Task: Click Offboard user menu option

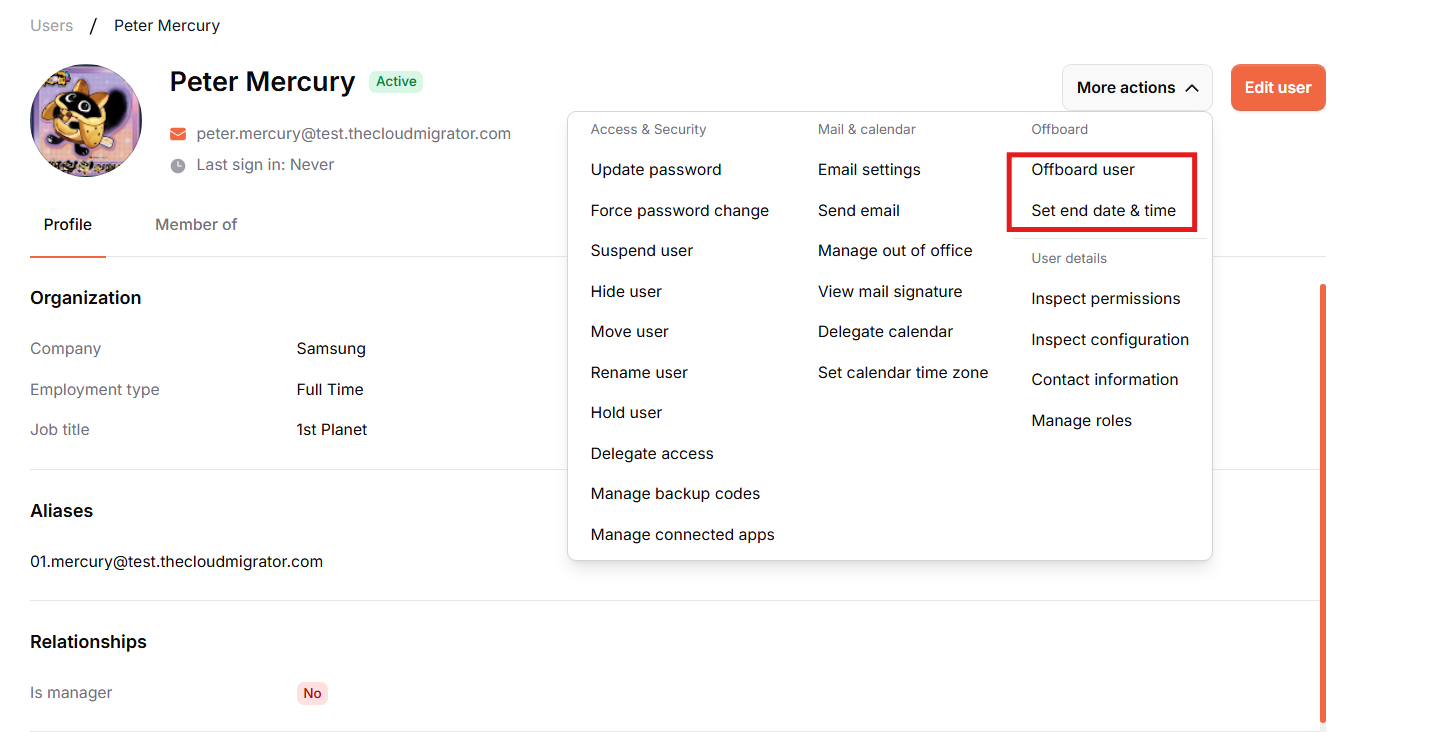Action: click(x=1083, y=170)
